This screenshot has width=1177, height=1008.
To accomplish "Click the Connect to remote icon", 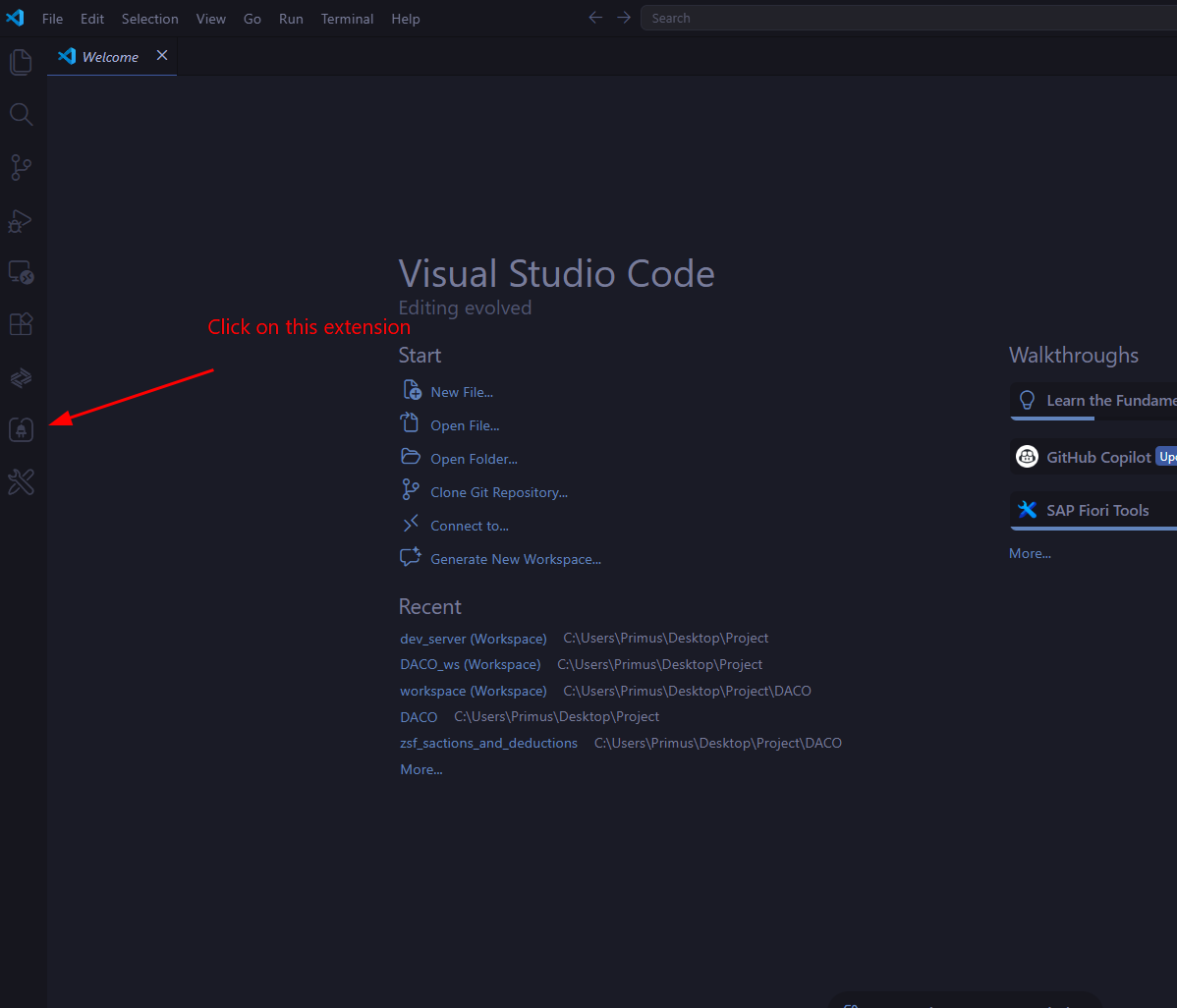I will click(x=411, y=524).
